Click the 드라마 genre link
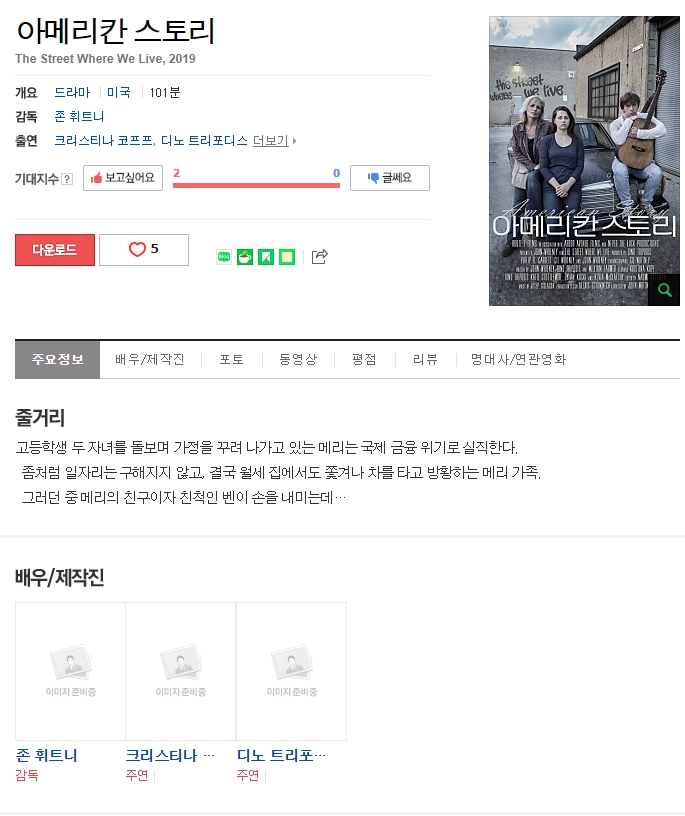 point(72,93)
